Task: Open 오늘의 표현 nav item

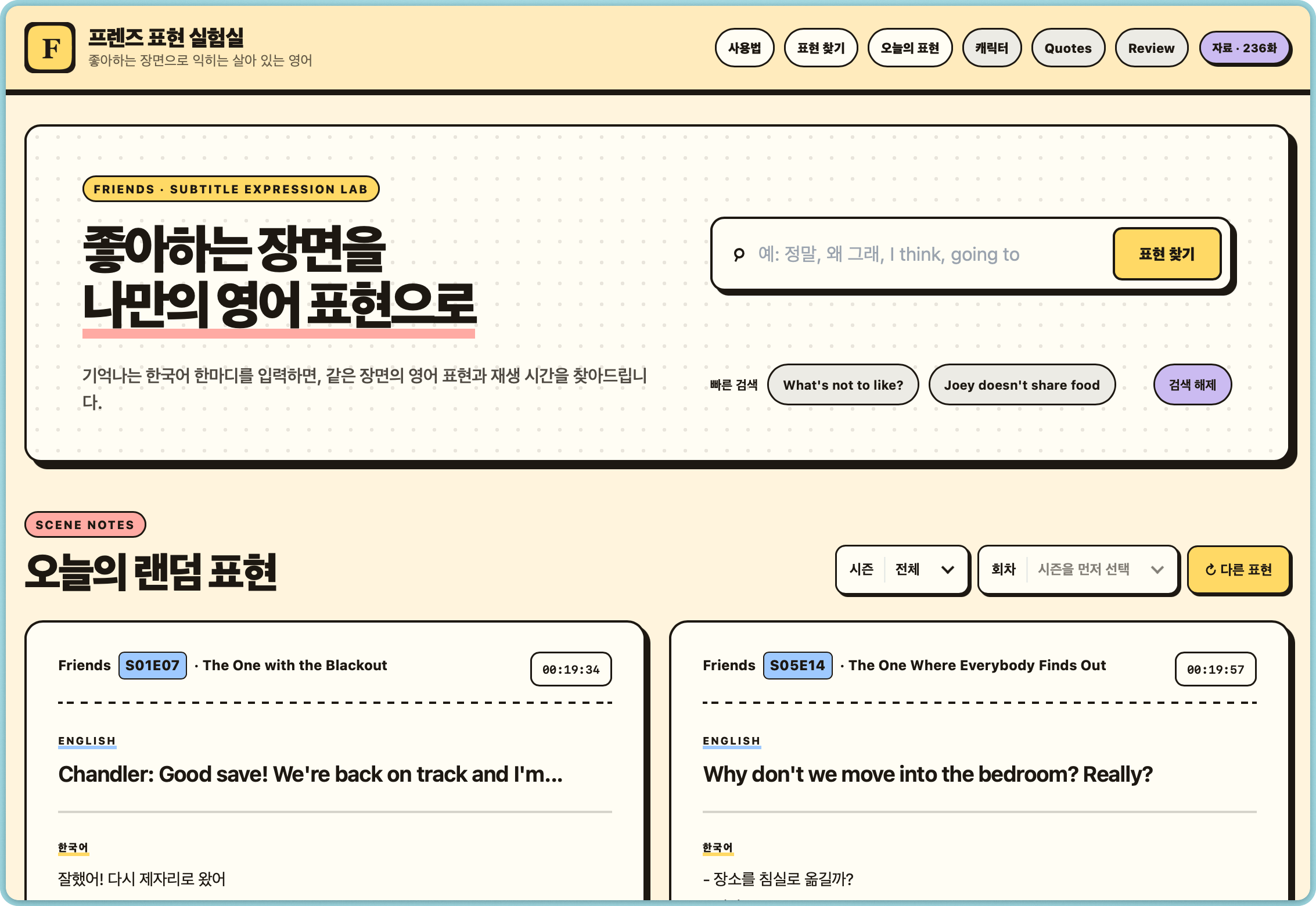Action: (x=910, y=48)
